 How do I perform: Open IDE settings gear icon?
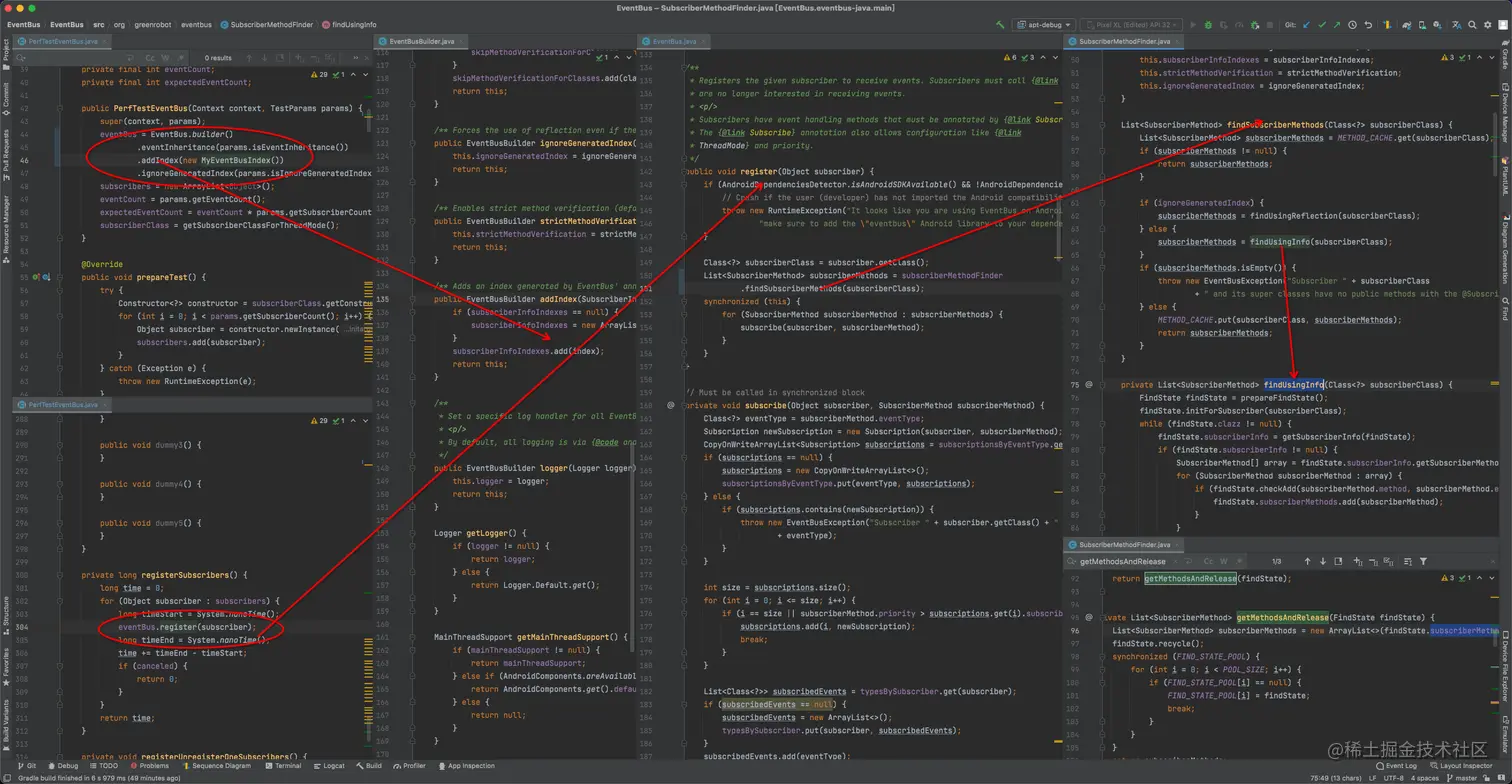1488,25
